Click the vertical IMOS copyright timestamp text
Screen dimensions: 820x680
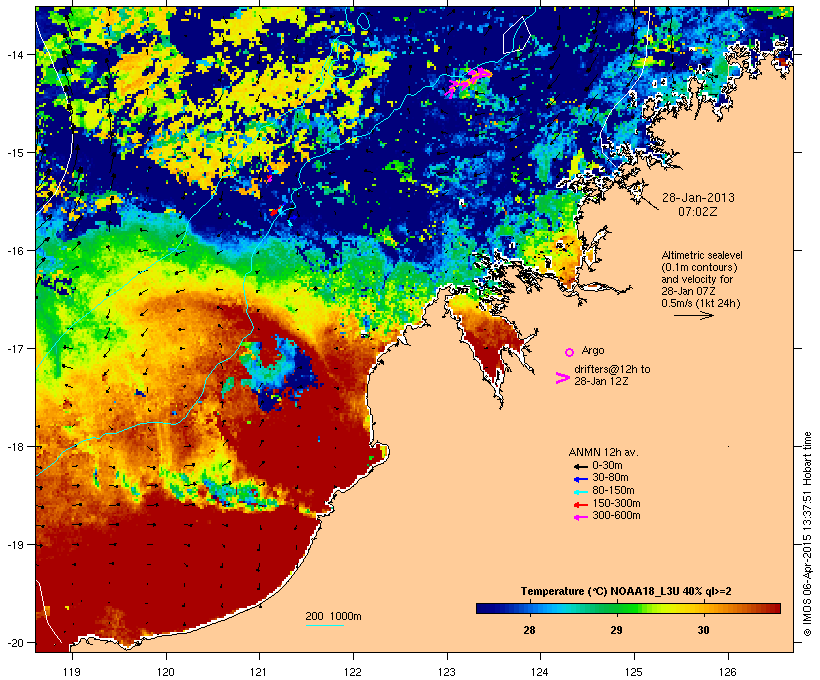pos(808,534)
